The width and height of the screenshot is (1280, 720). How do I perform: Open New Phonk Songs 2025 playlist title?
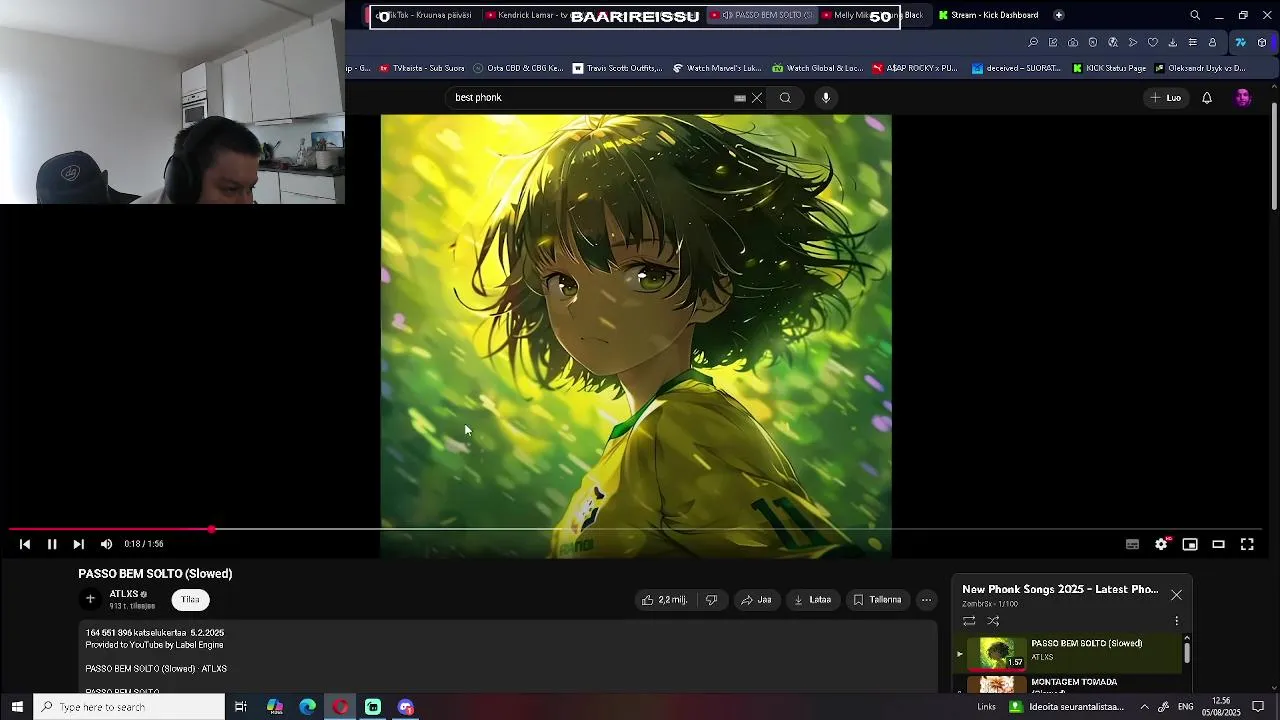click(1060, 589)
